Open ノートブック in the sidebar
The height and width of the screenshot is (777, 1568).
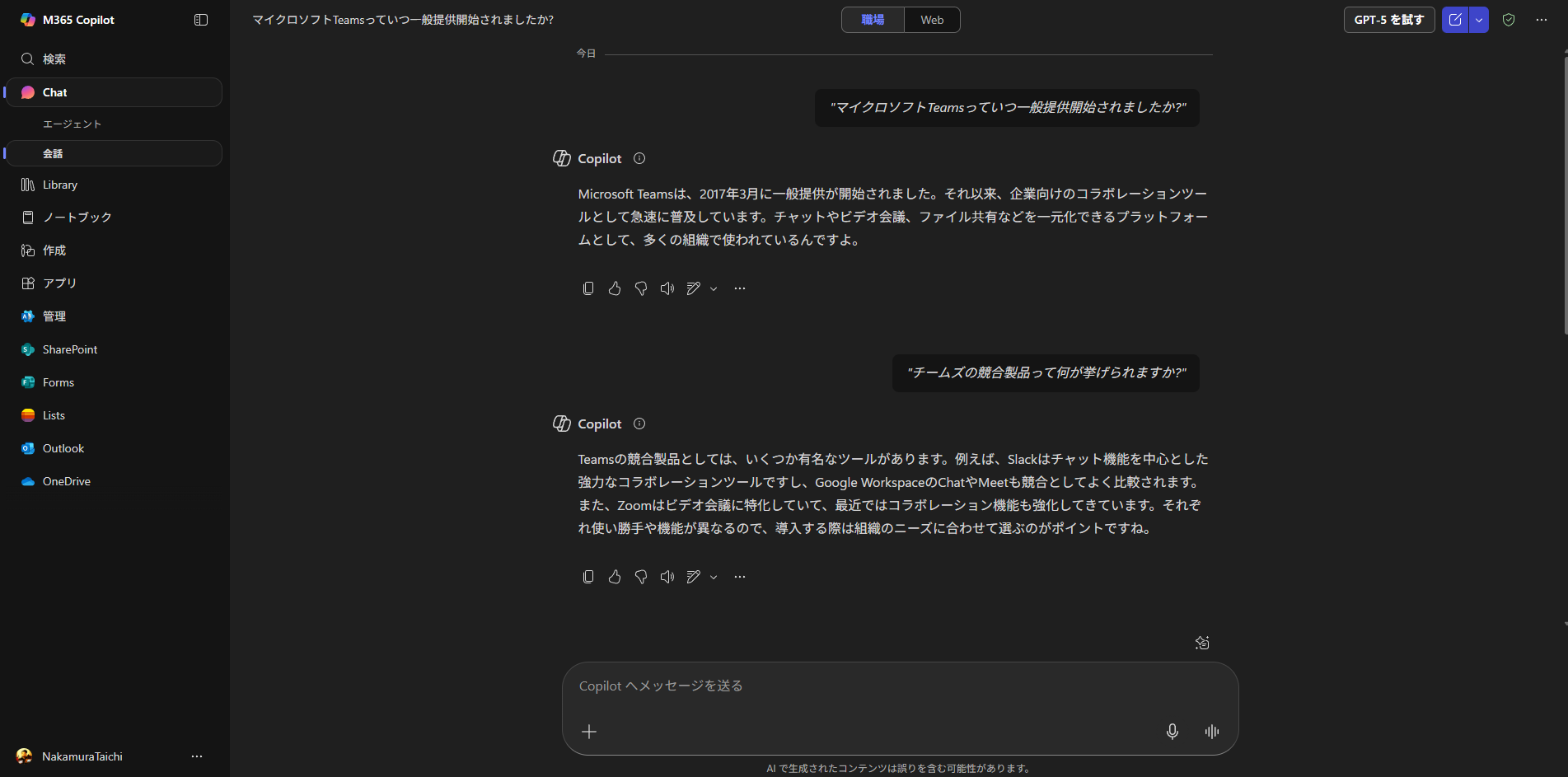[x=77, y=218]
